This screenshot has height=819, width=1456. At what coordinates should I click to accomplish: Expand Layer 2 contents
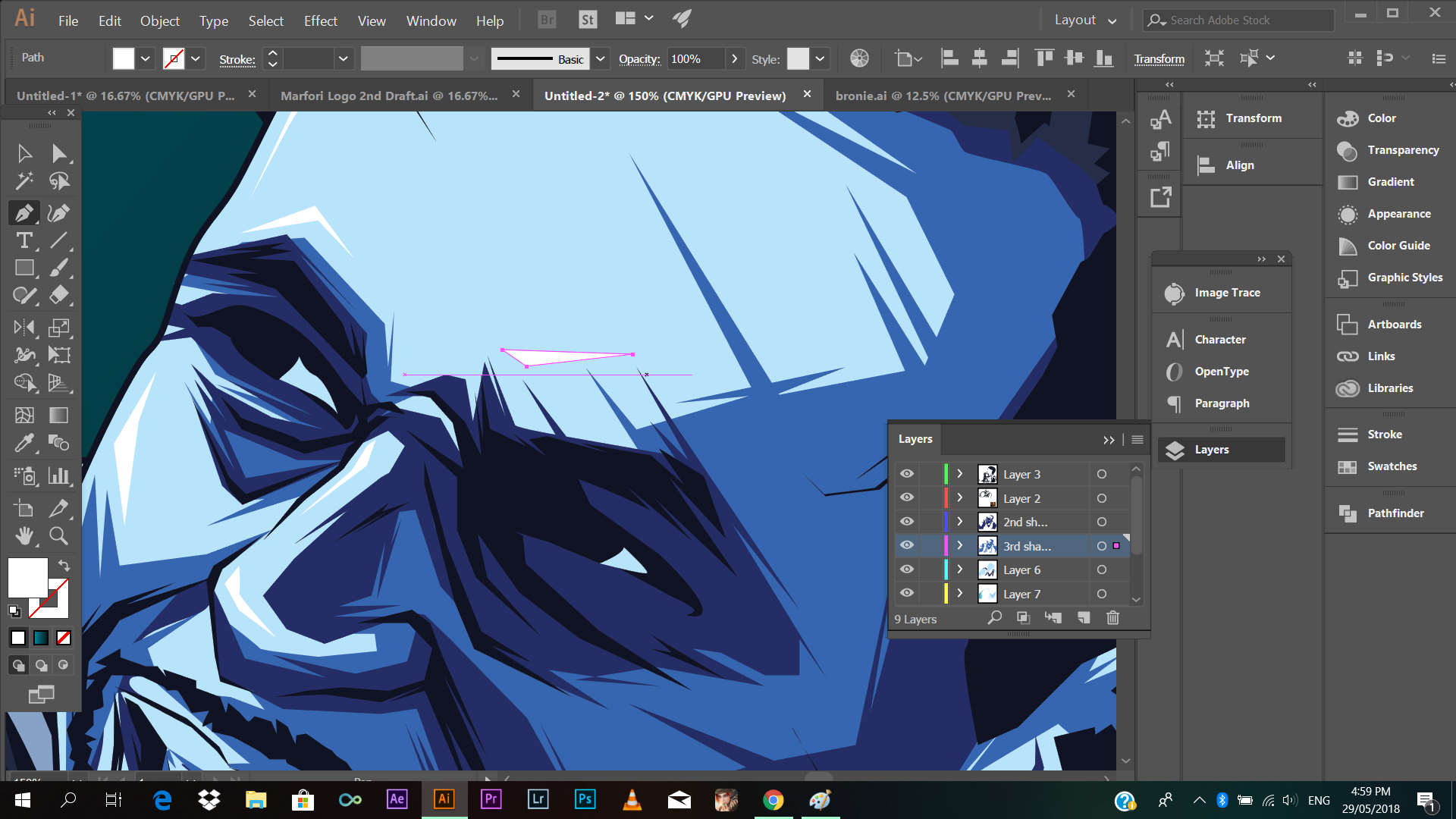960,498
